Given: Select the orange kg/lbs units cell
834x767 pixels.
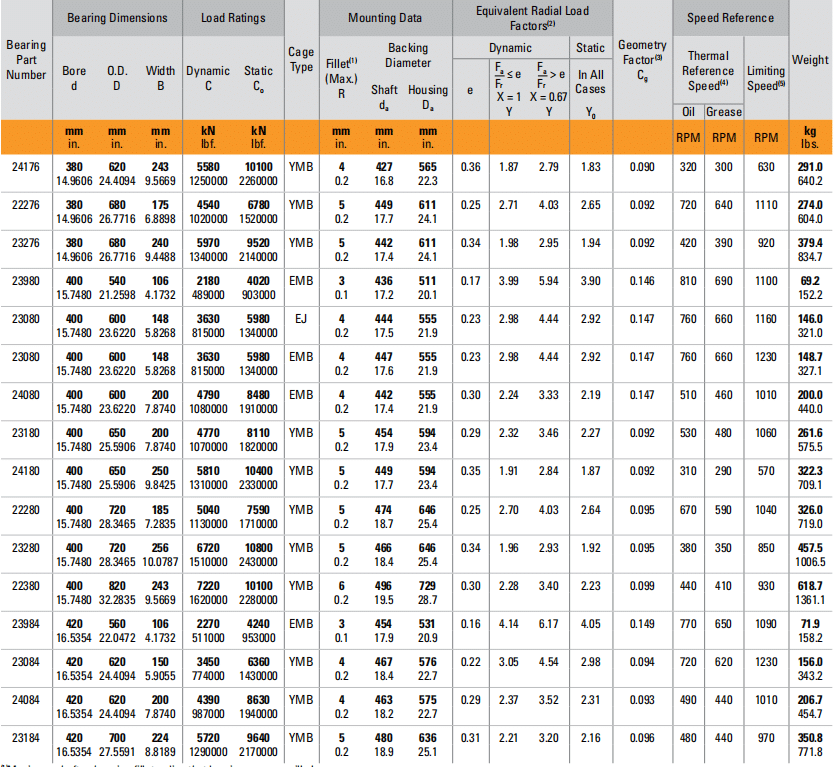Looking at the screenshot, I should pyautogui.click(x=810, y=137).
